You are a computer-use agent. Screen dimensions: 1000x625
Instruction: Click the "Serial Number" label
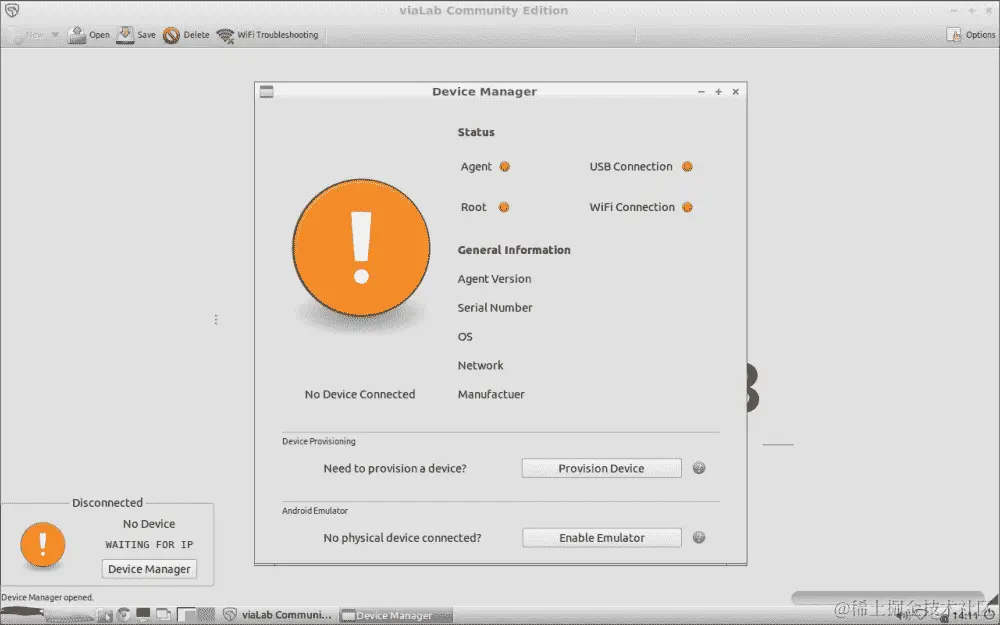click(x=495, y=307)
